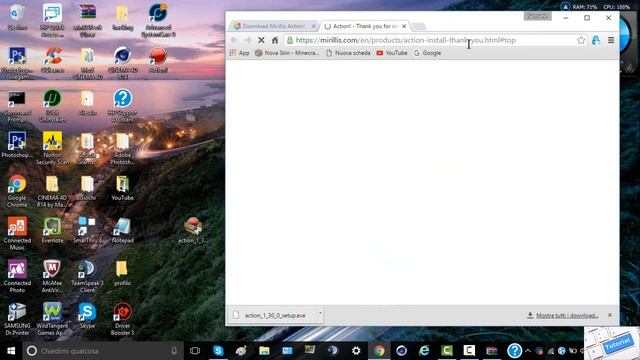Viewport: 640px width, 360px height.
Task: Close the Chrome downloads bar
Action: tap(610, 315)
